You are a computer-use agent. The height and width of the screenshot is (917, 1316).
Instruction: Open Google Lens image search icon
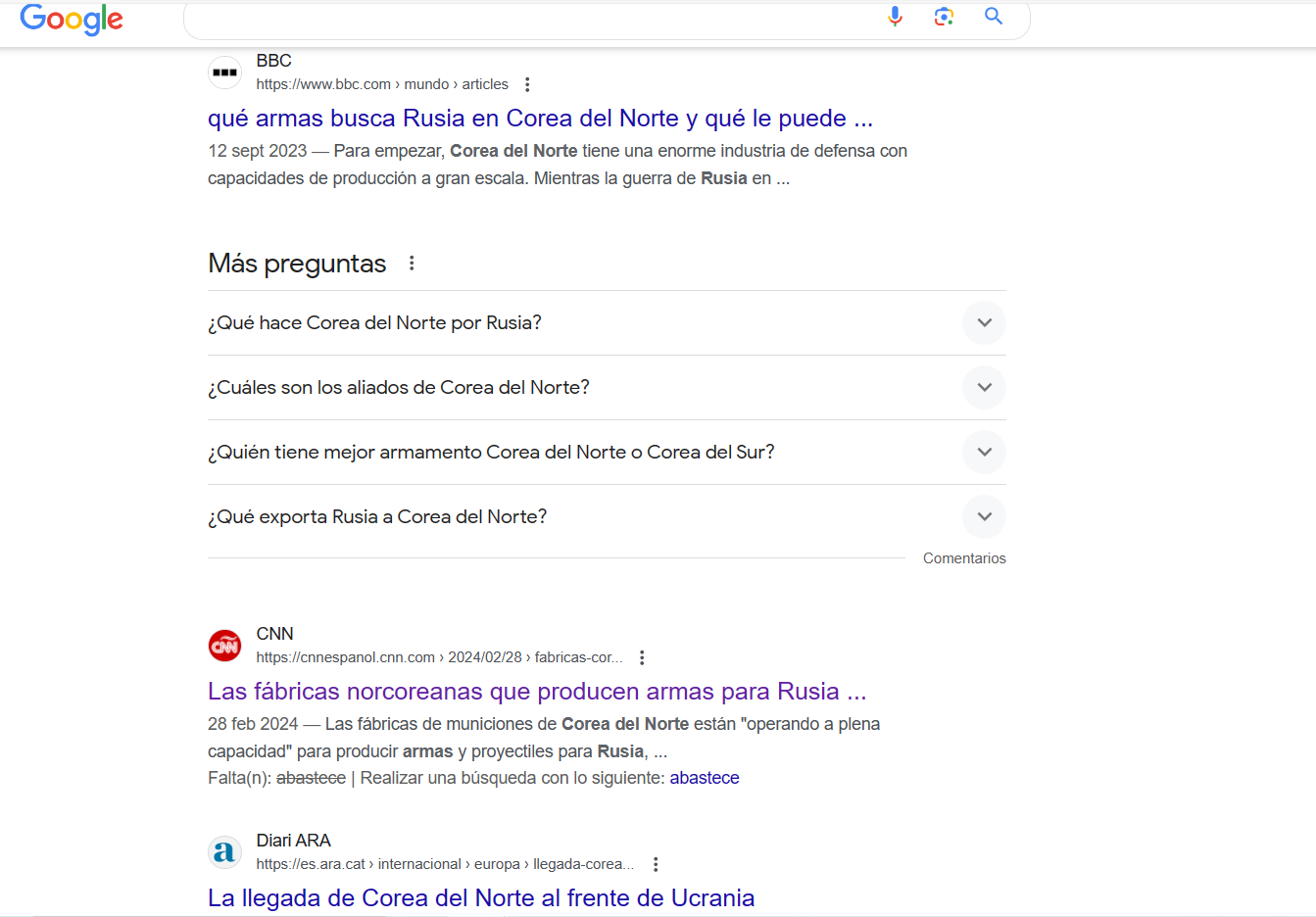pyautogui.click(x=944, y=16)
